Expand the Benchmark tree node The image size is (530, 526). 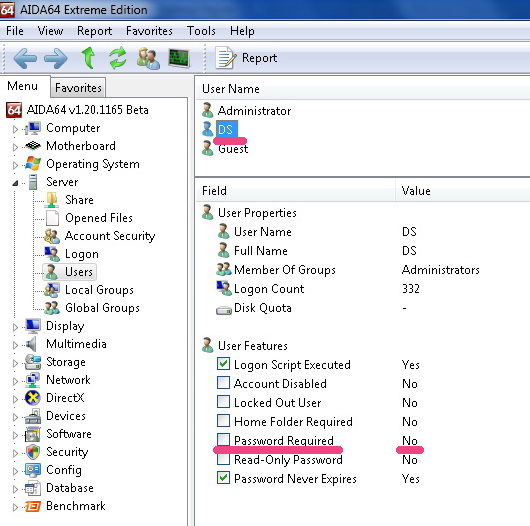click(15, 507)
